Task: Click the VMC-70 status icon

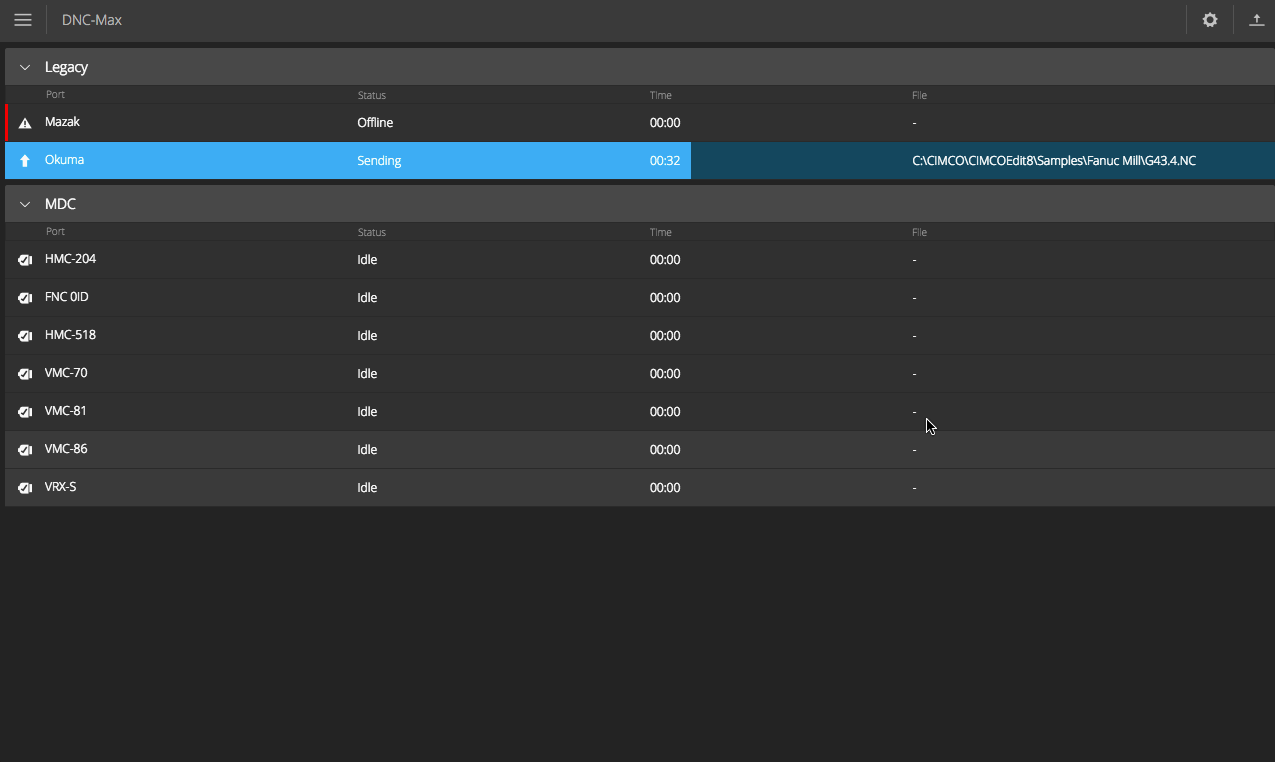Action: point(25,374)
